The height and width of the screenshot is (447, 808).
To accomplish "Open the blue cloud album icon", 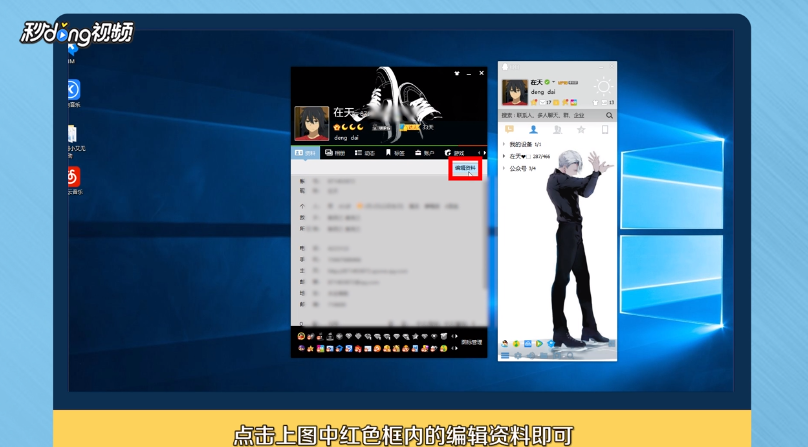I will click(528, 343).
